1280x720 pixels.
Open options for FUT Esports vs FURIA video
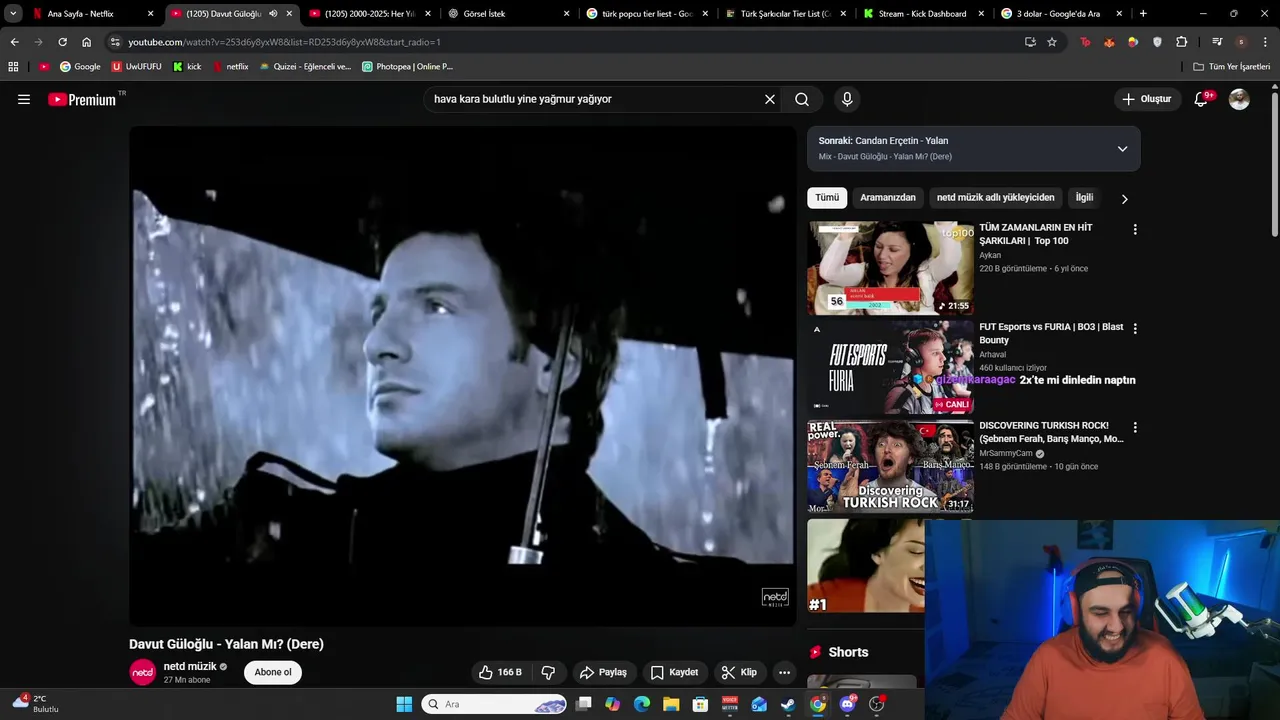point(1134,328)
